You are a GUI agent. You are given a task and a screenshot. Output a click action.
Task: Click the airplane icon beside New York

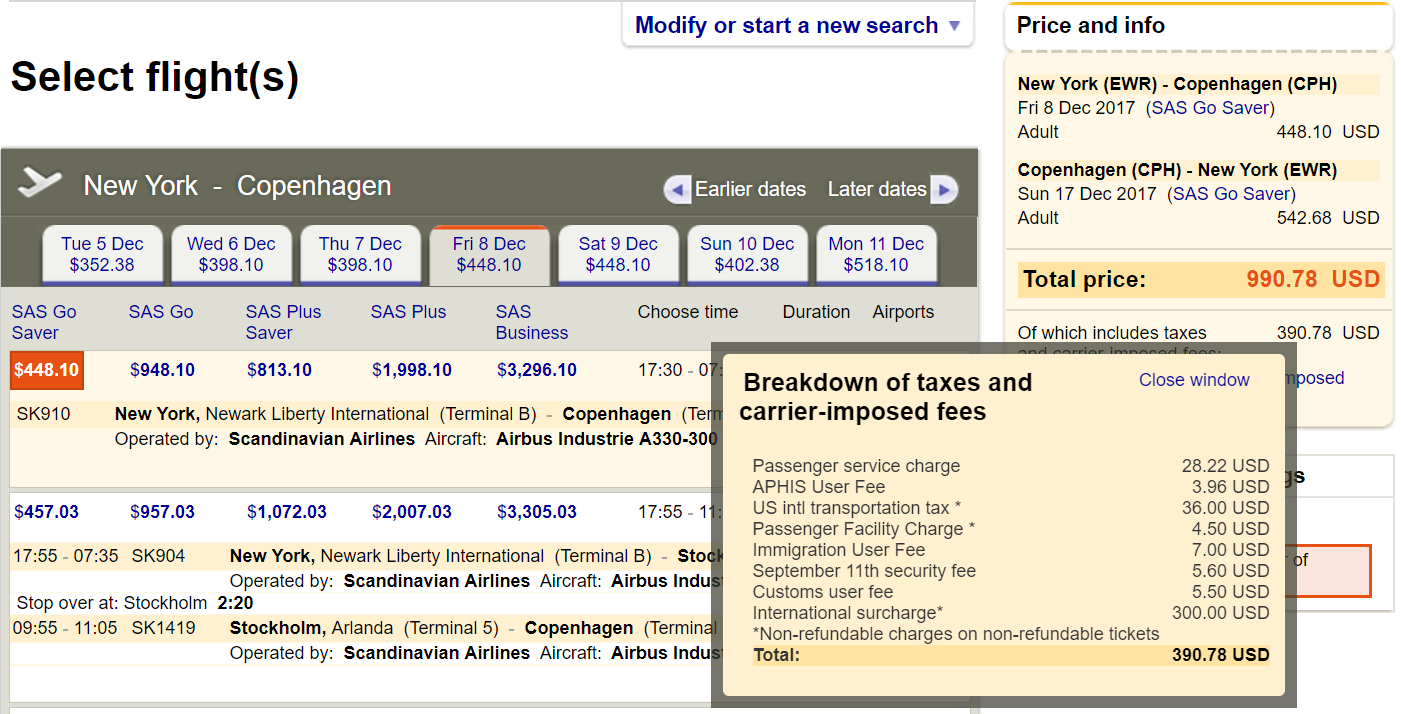coord(40,183)
